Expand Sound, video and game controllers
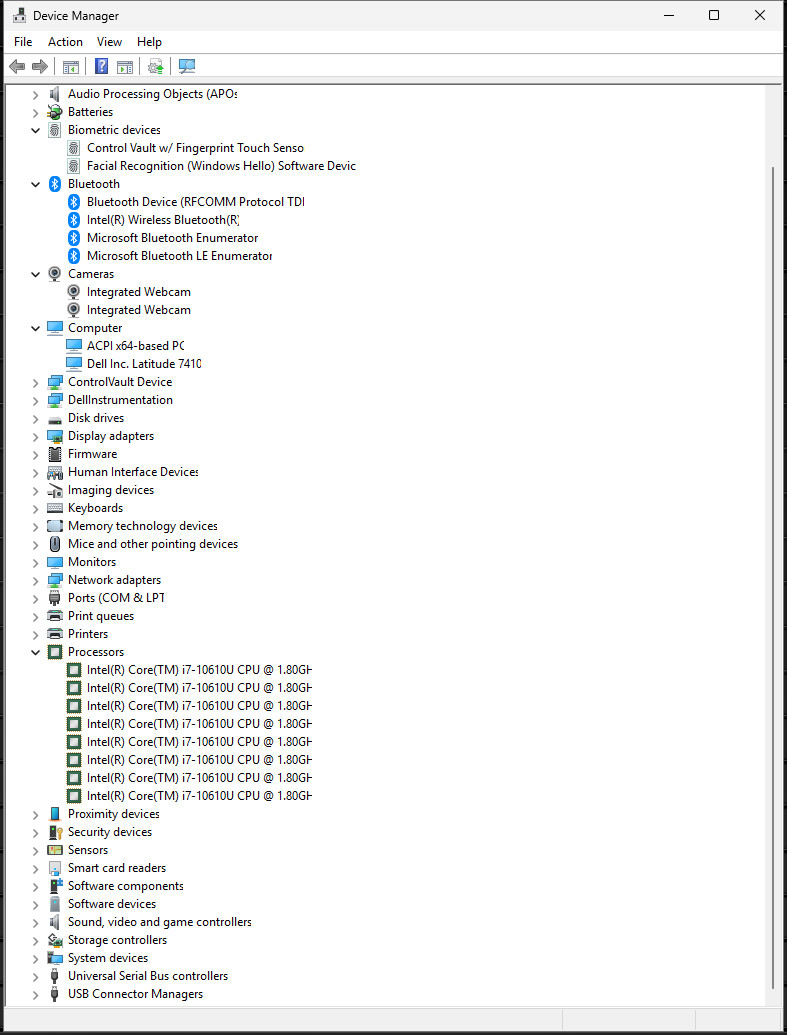This screenshot has width=787, height=1035. tap(36, 922)
